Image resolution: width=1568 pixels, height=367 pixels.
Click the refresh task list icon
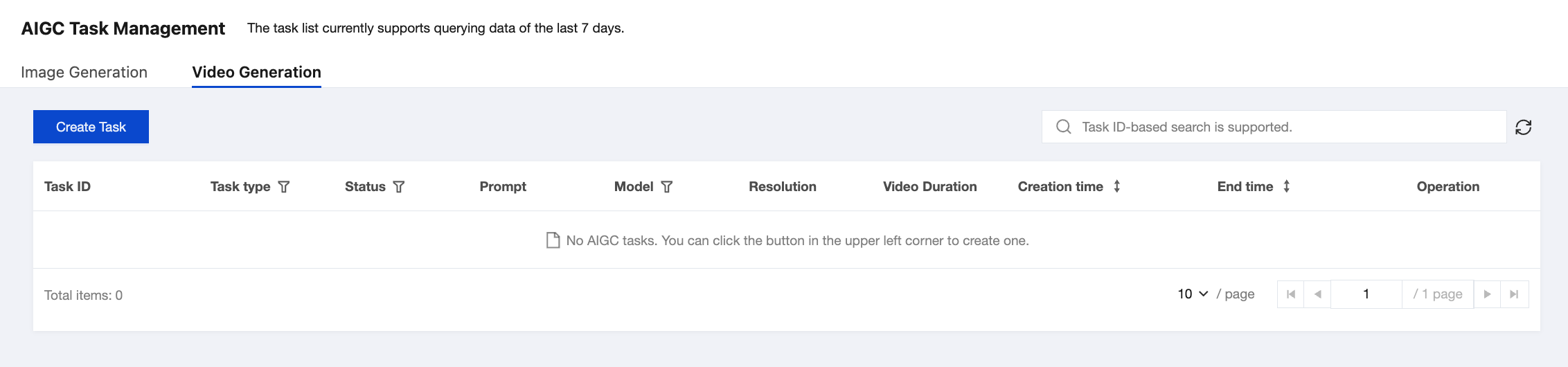[1523, 127]
